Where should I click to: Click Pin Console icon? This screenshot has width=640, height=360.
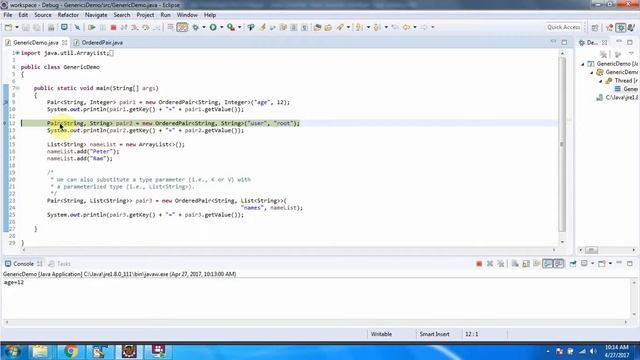pos(573,264)
